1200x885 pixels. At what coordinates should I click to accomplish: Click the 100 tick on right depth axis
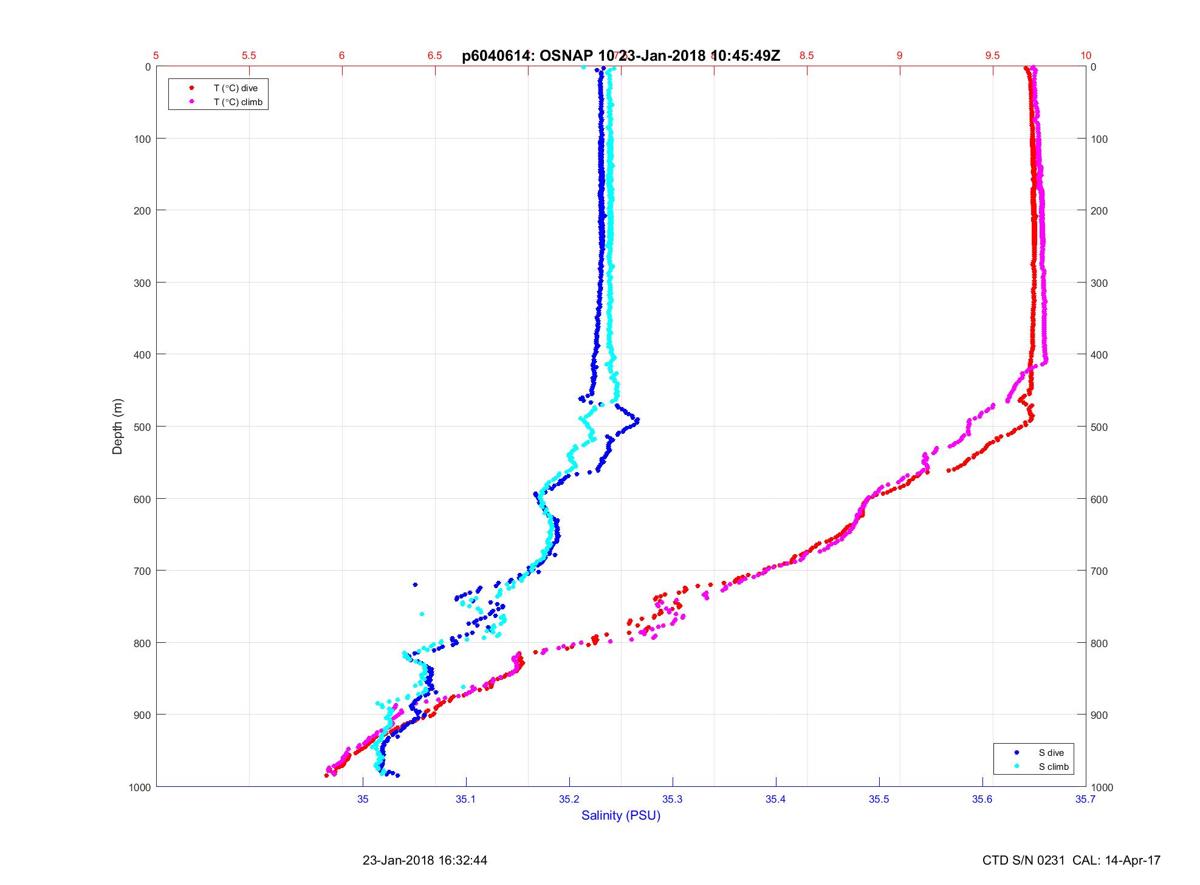tap(1100, 139)
